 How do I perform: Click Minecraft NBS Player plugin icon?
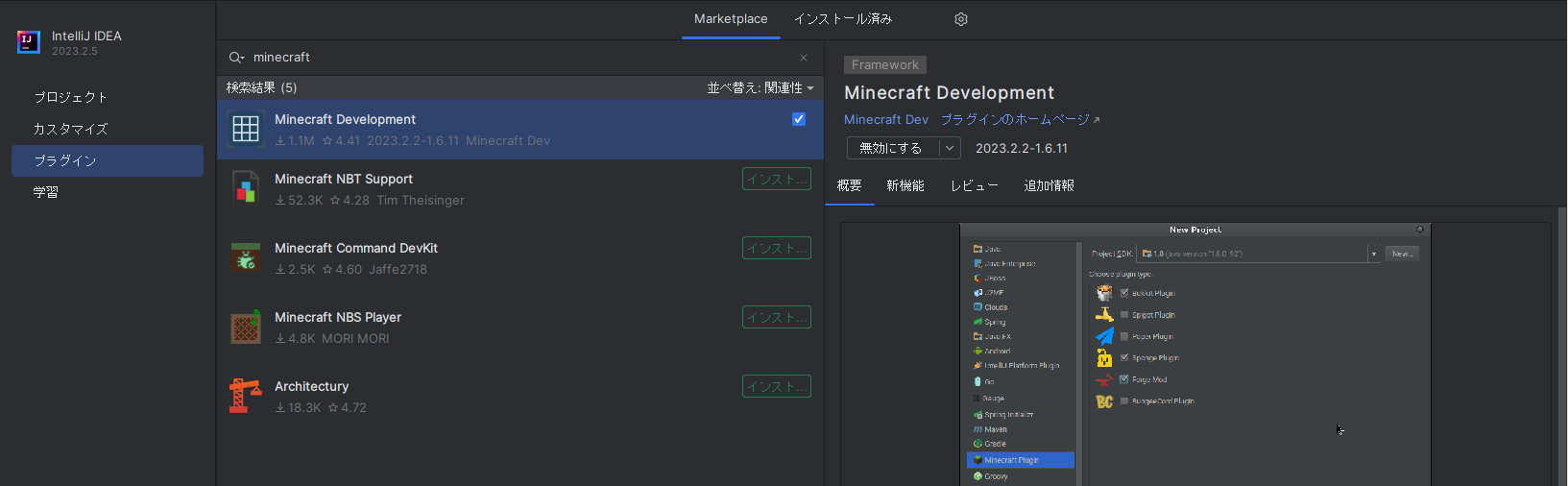[246, 327]
